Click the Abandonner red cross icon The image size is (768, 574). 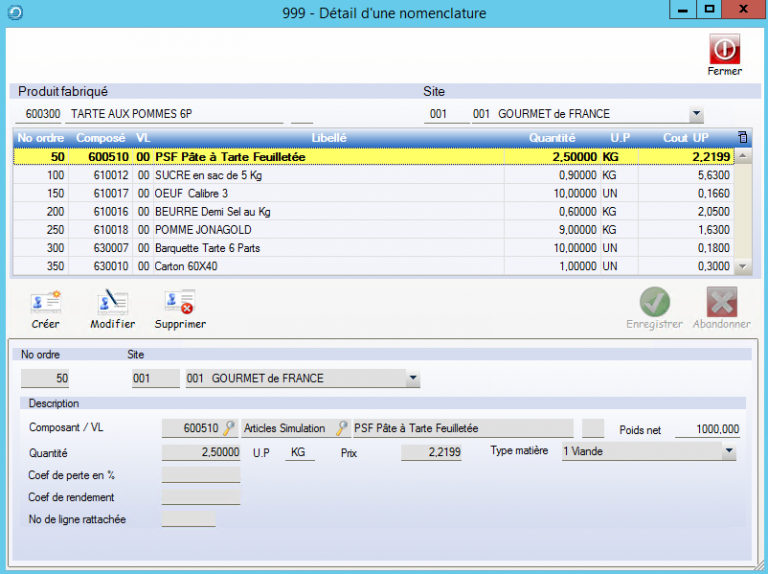click(x=721, y=302)
